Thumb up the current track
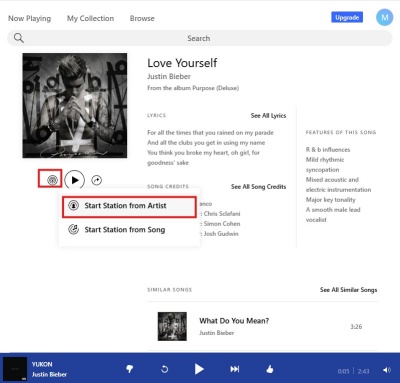The width and height of the screenshot is (400, 383). 270,369
